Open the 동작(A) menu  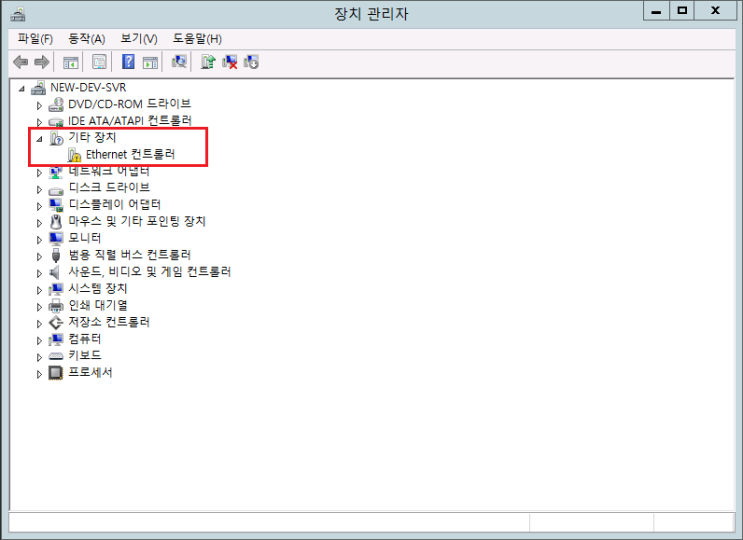coord(86,39)
